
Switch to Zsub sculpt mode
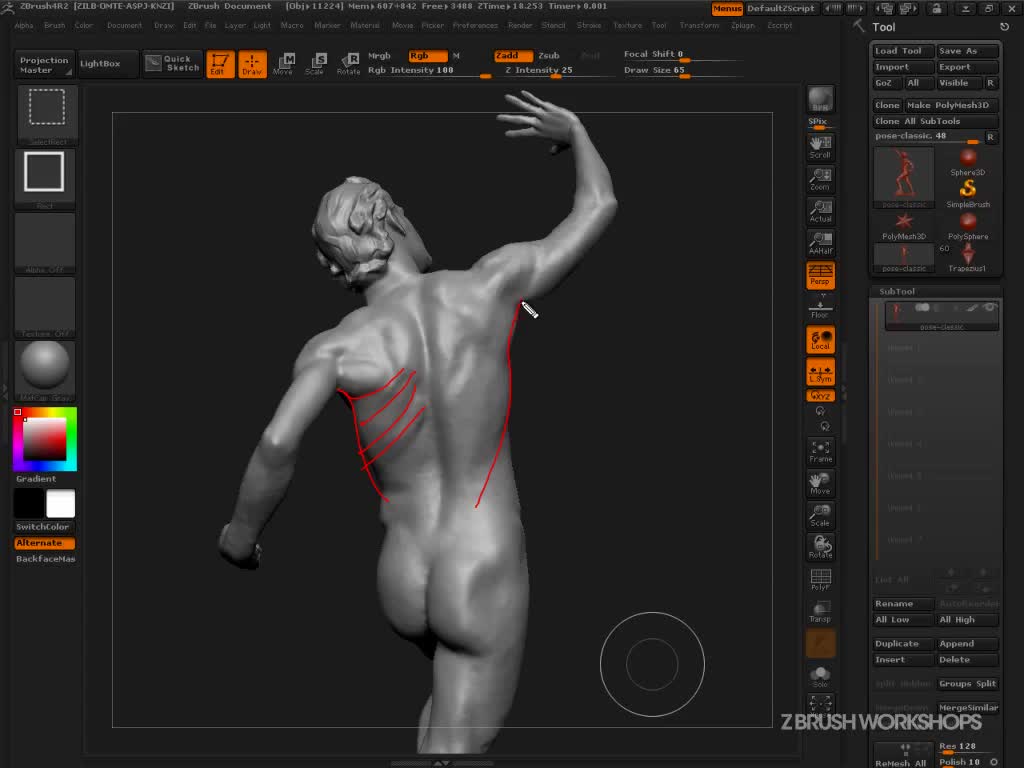coord(549,56)
